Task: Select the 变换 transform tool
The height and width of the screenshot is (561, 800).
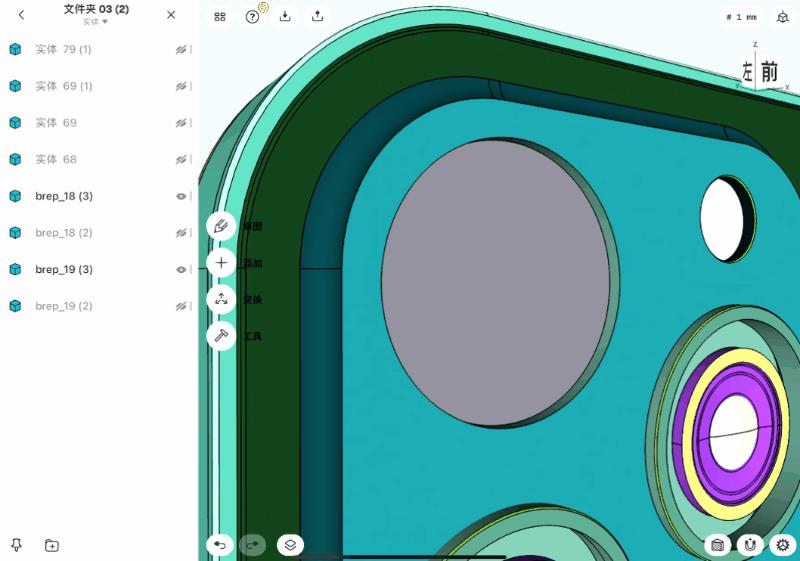Action: (221, 299)
